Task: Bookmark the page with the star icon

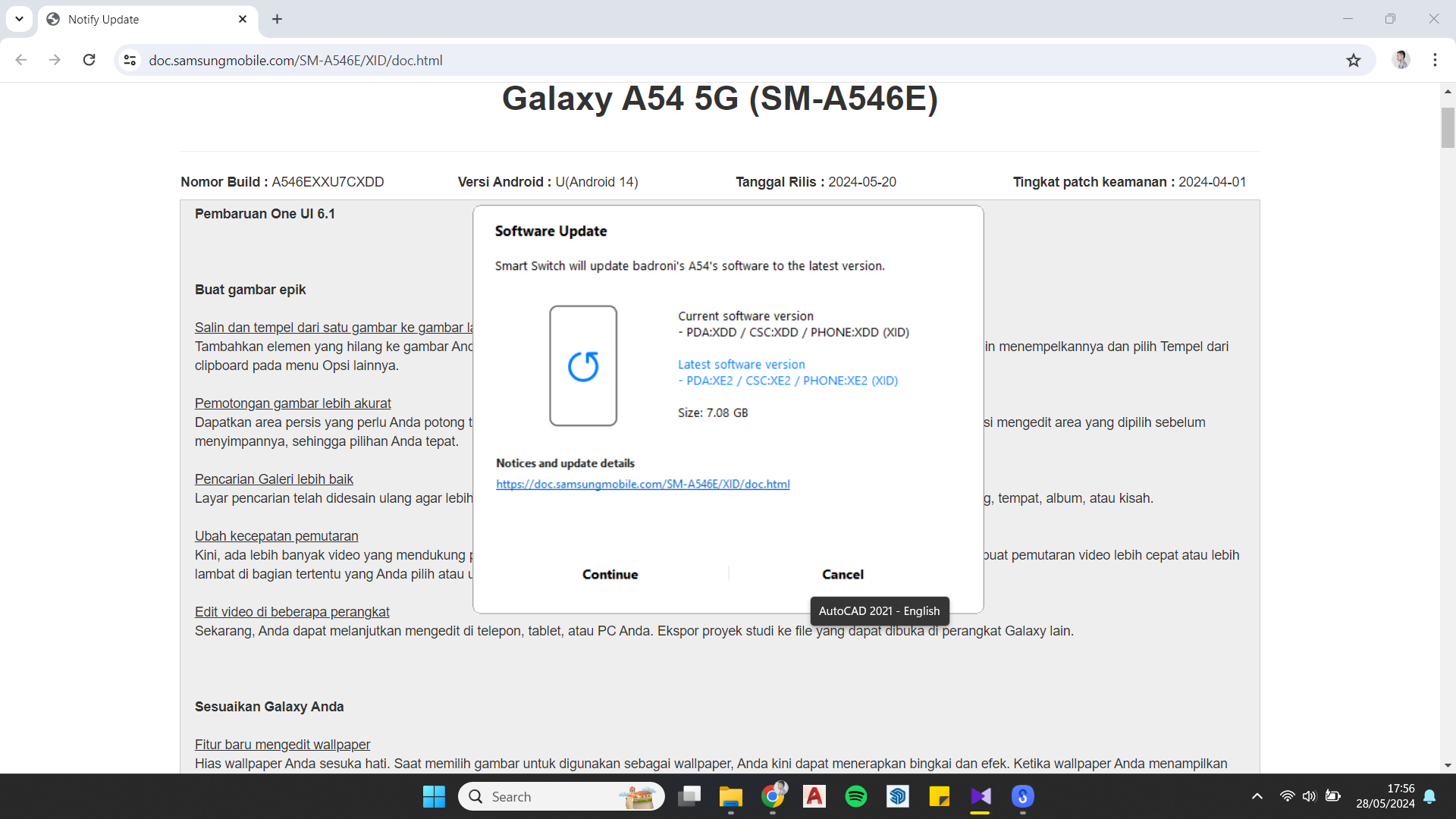Action: (1354, 60)
